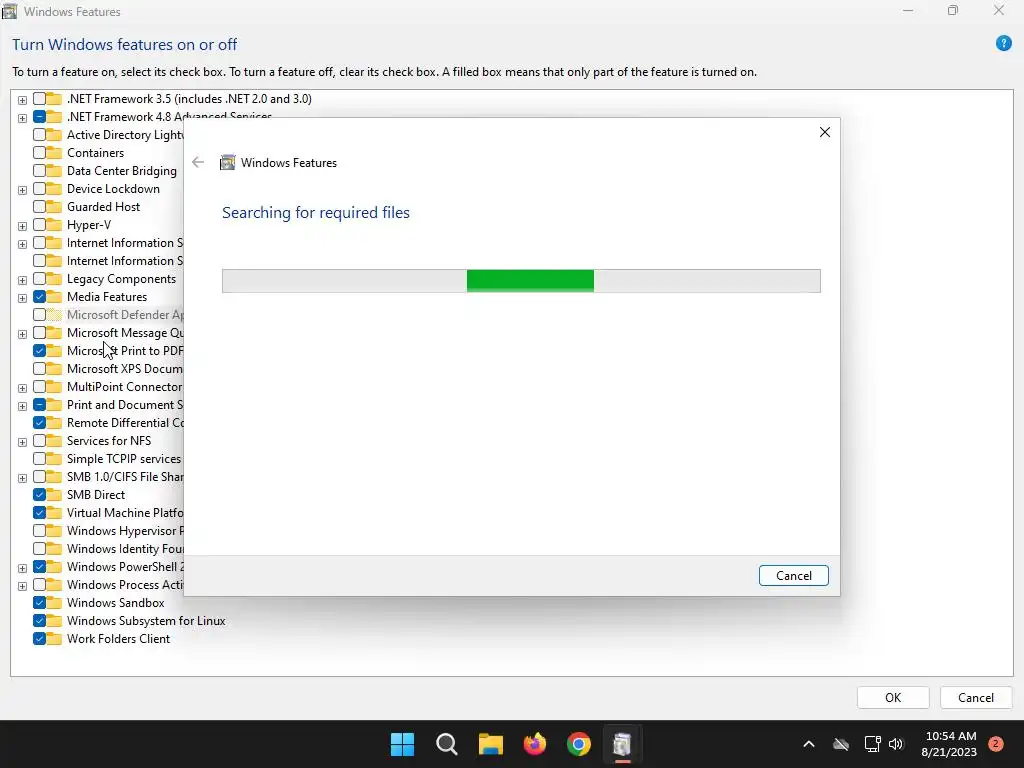Cancel the Searching for required files dialog
Screen dimensions: 1024x768
coord(793,575)
